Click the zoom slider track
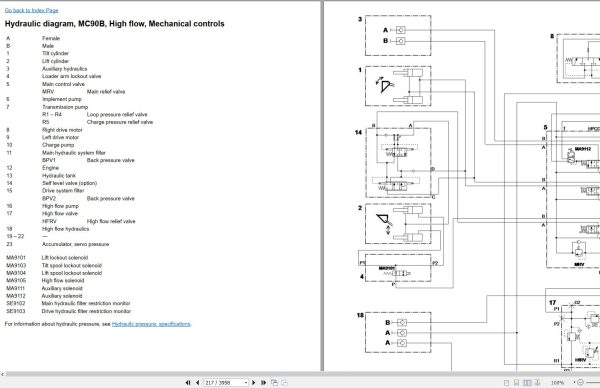 (592, 382)
